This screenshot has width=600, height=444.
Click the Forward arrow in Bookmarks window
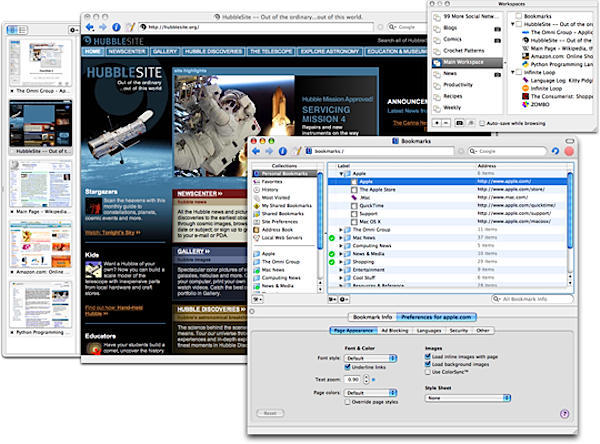point(268,150)
